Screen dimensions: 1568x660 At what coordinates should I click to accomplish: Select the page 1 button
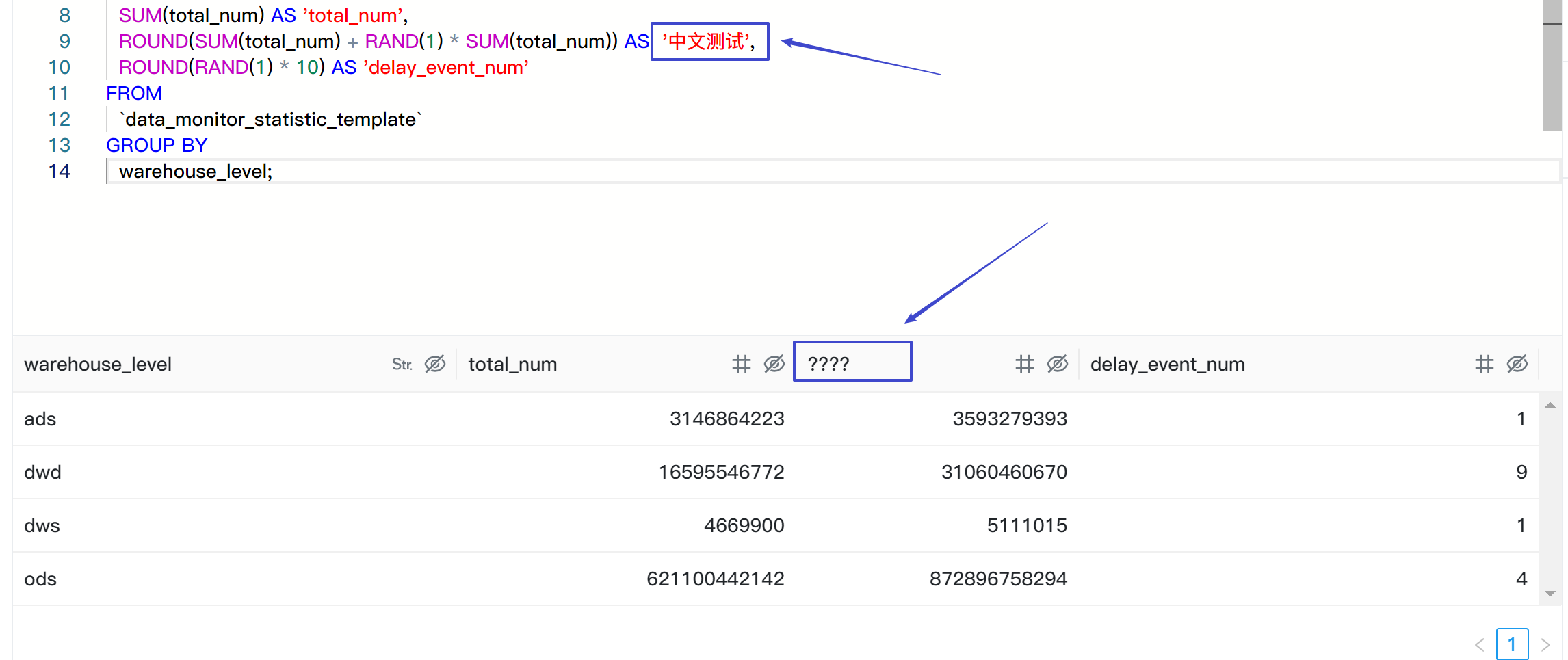point(1512,644)
